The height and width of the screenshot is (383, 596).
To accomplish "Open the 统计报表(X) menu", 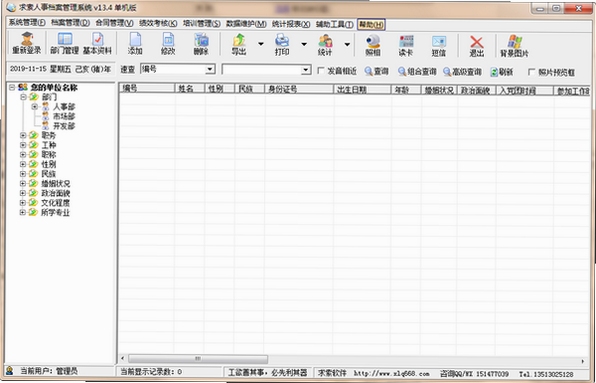I will coord(291,24).
